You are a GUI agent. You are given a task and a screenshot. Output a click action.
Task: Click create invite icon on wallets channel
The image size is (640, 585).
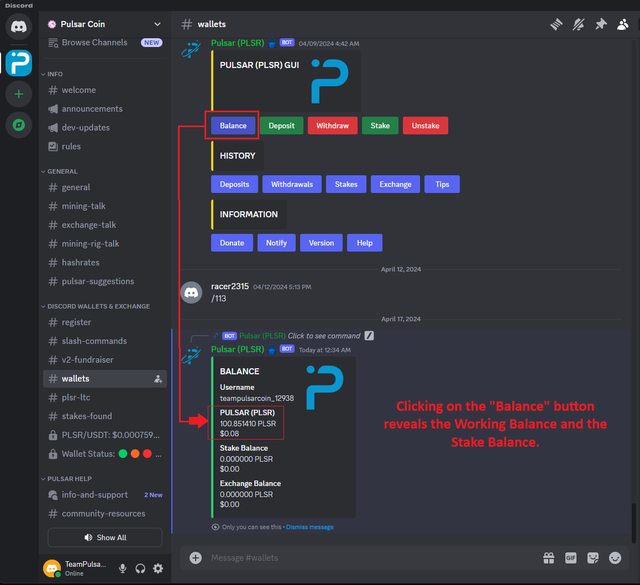(x=158, y=379)
